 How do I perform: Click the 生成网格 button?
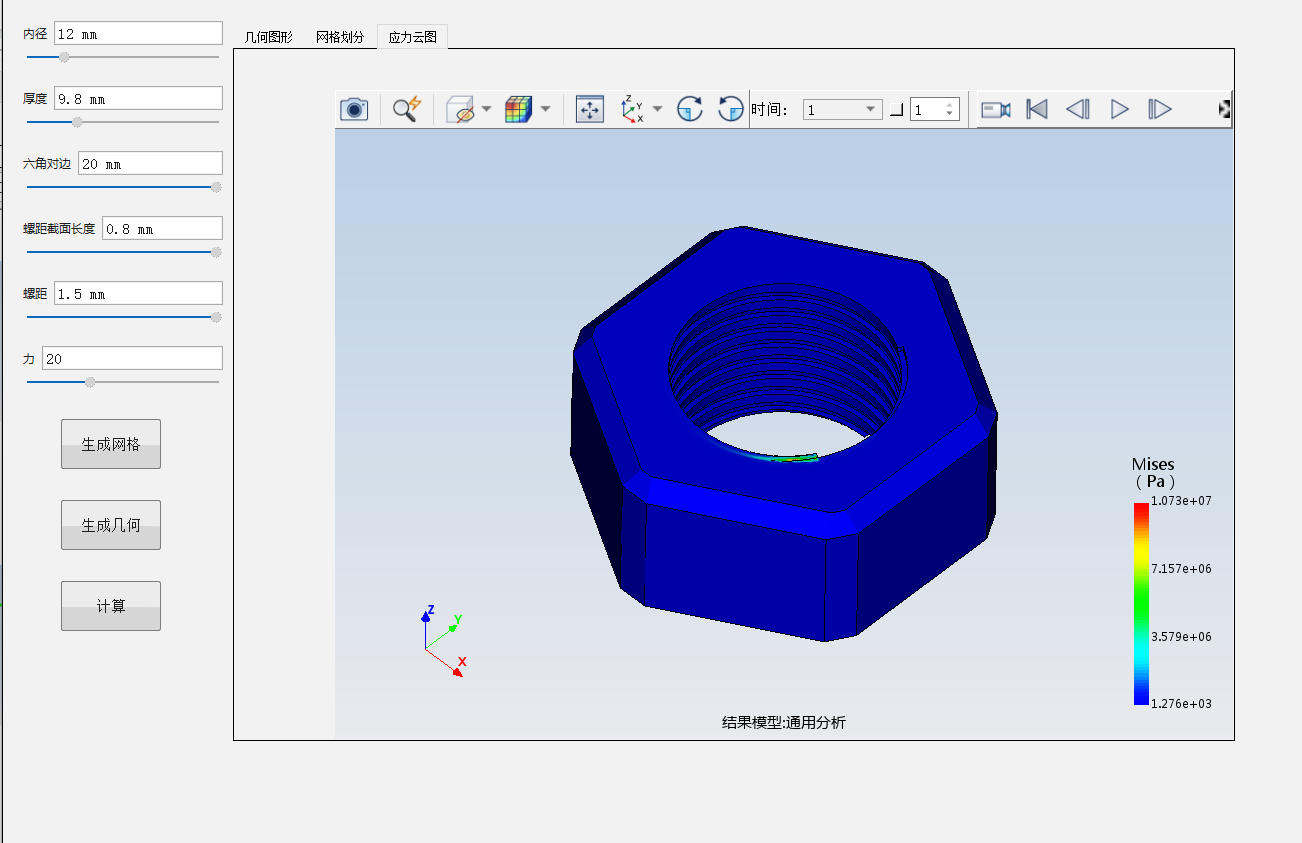(111, 444)
